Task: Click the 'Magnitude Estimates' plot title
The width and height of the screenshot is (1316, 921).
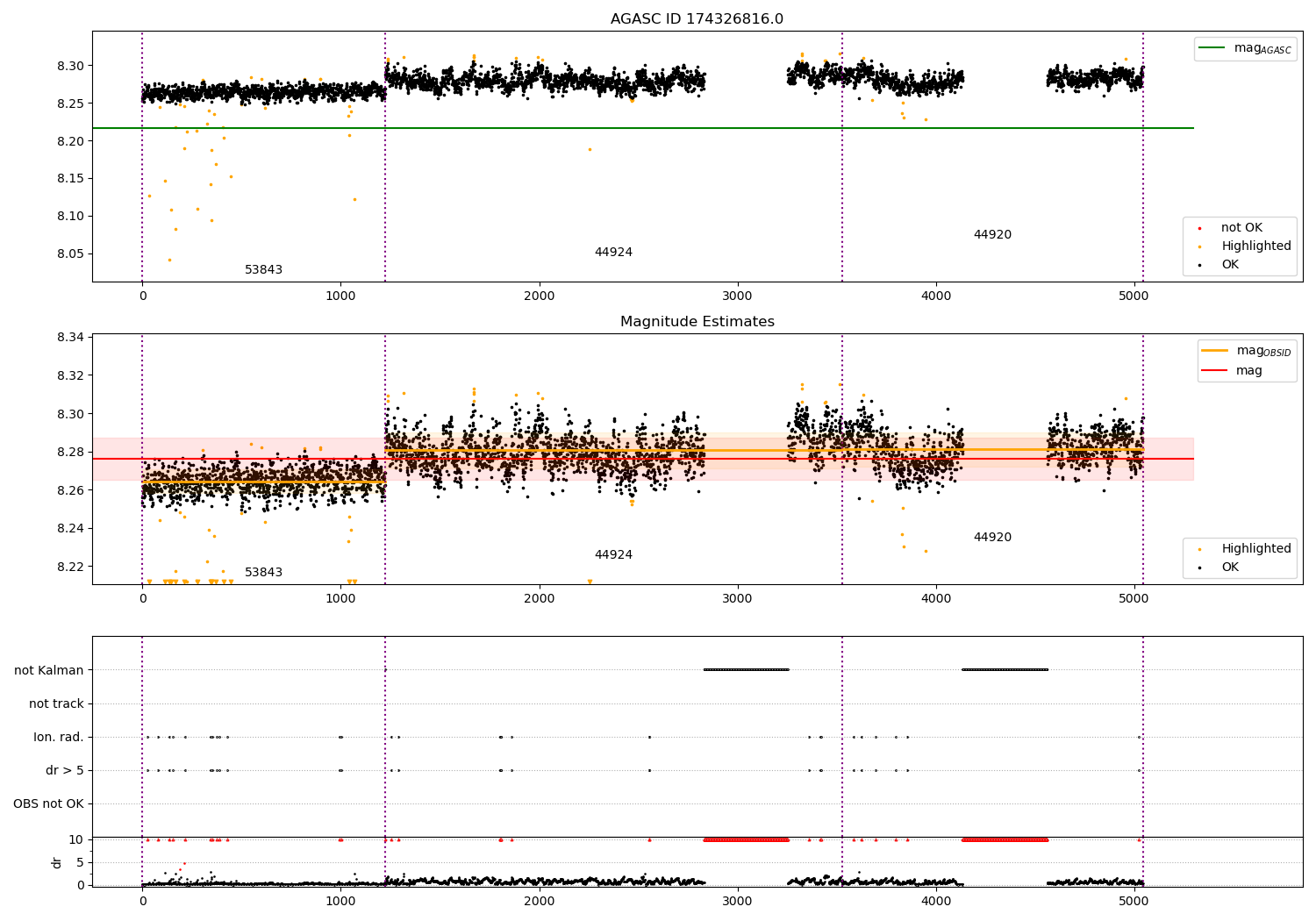Action: tap(697, 322)
